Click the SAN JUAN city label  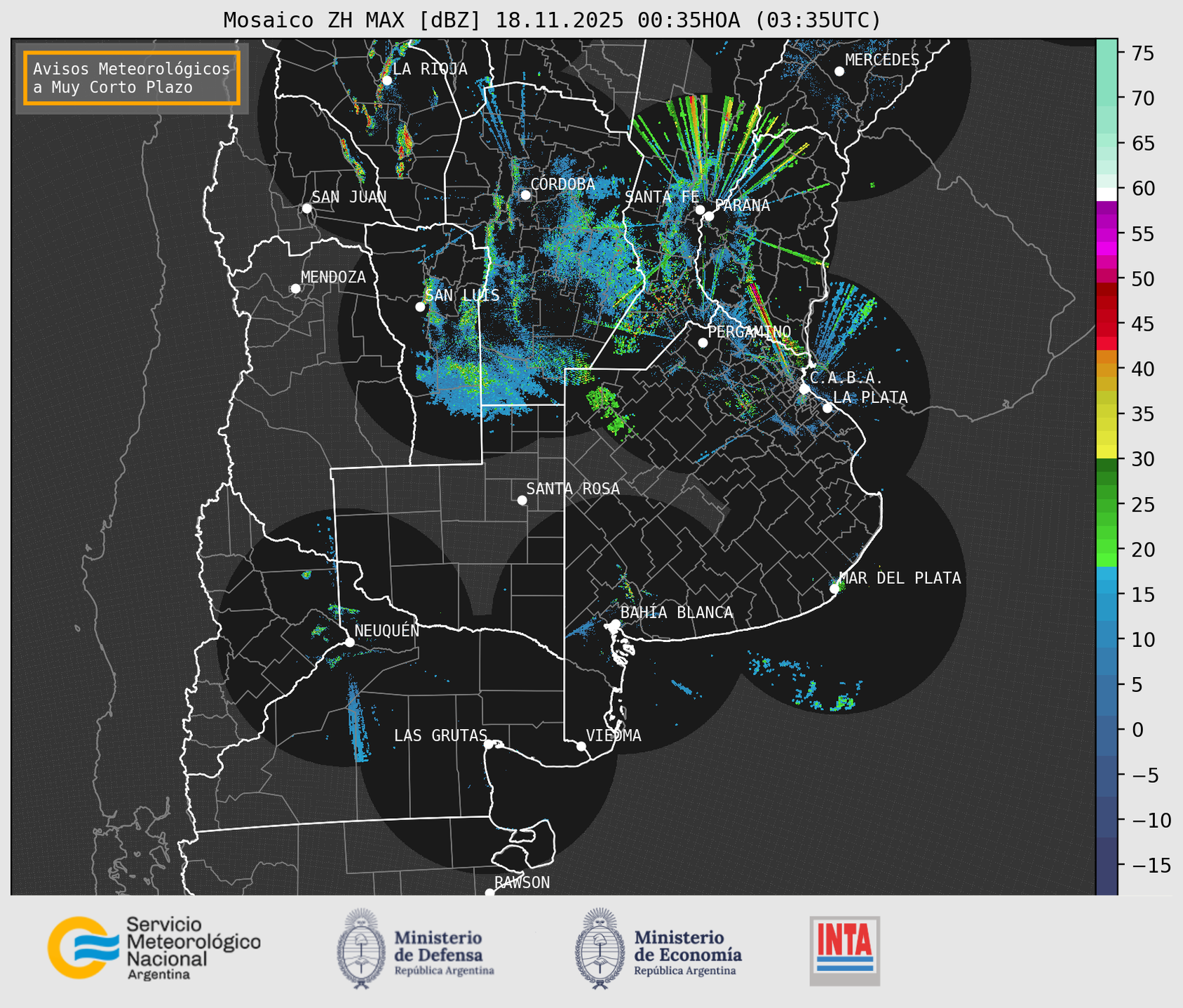tap(349, 197)
